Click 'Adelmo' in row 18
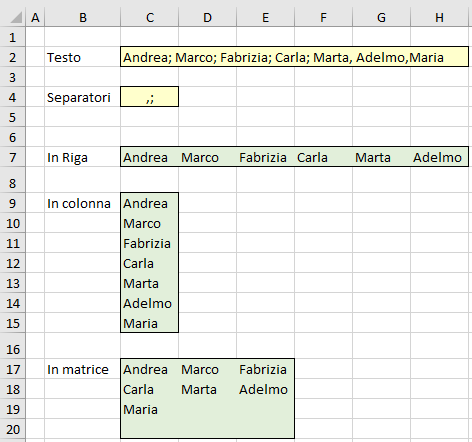Viewport: 472px width, 442px height. tap(263, 389)
